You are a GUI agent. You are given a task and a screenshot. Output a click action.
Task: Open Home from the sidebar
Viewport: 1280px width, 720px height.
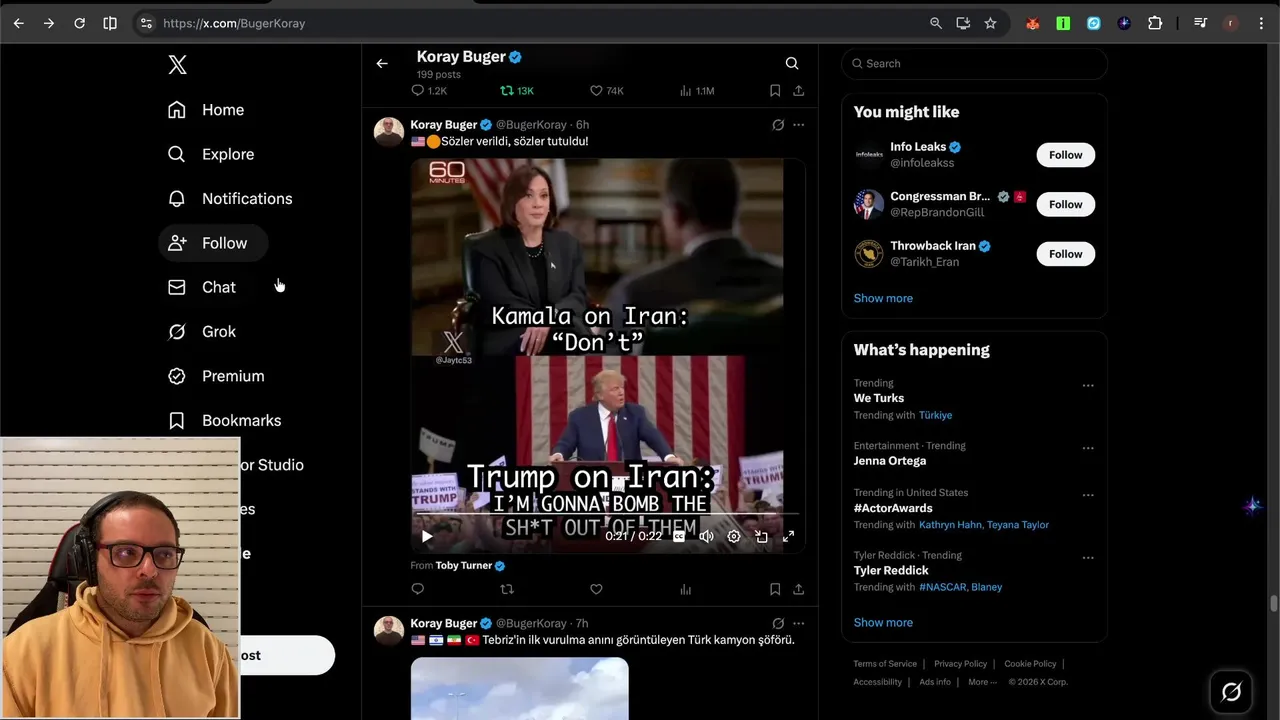(x=206, y=110)
